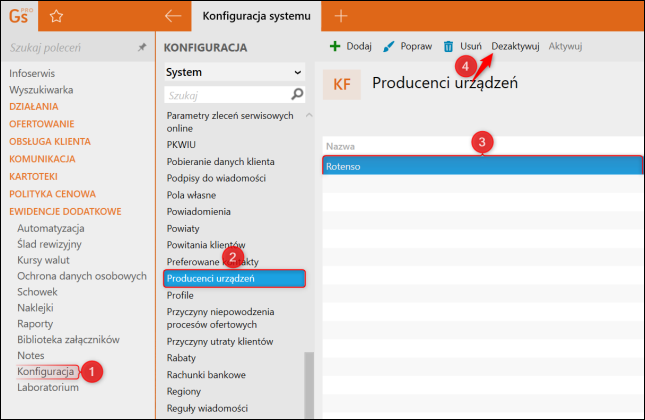Select Producenci urządzeń in configuration list
Image resolution: width=645 pixels, height=420 pixels.
(234, 278)
